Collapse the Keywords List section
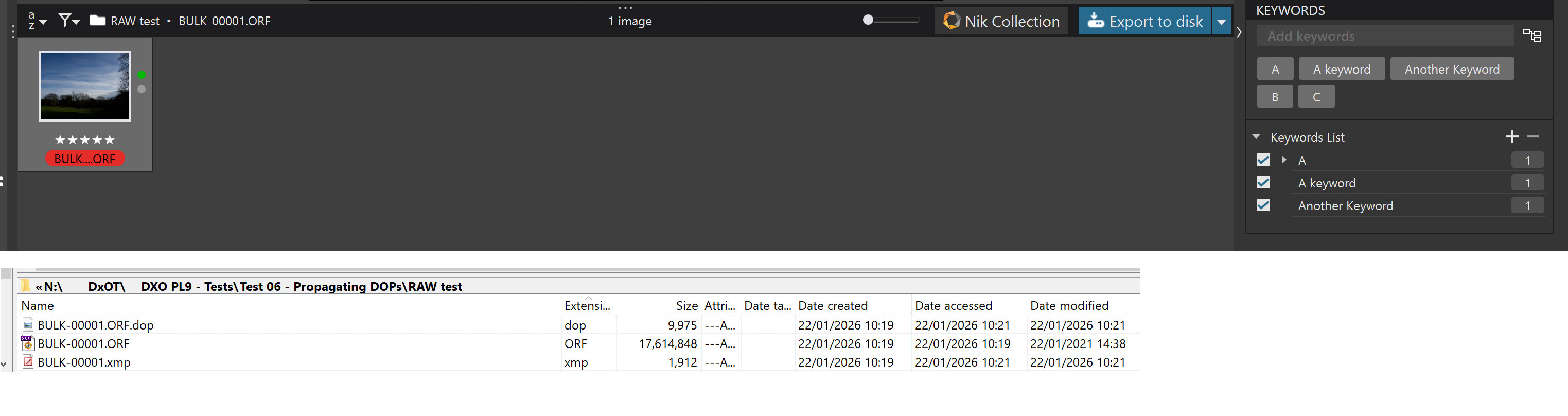 [1256, 137]
